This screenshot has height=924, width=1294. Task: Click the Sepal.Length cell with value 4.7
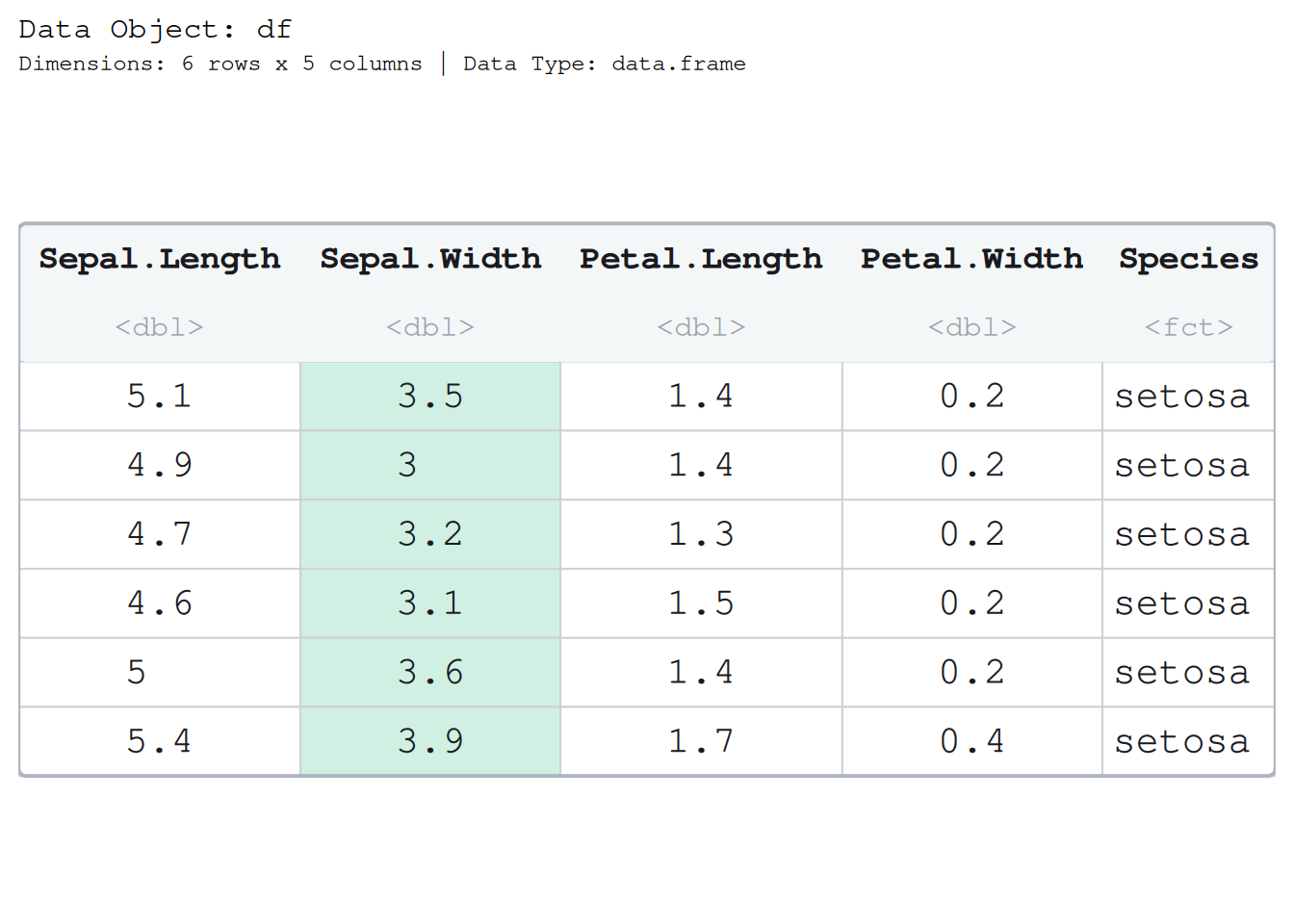coord(160,534)
